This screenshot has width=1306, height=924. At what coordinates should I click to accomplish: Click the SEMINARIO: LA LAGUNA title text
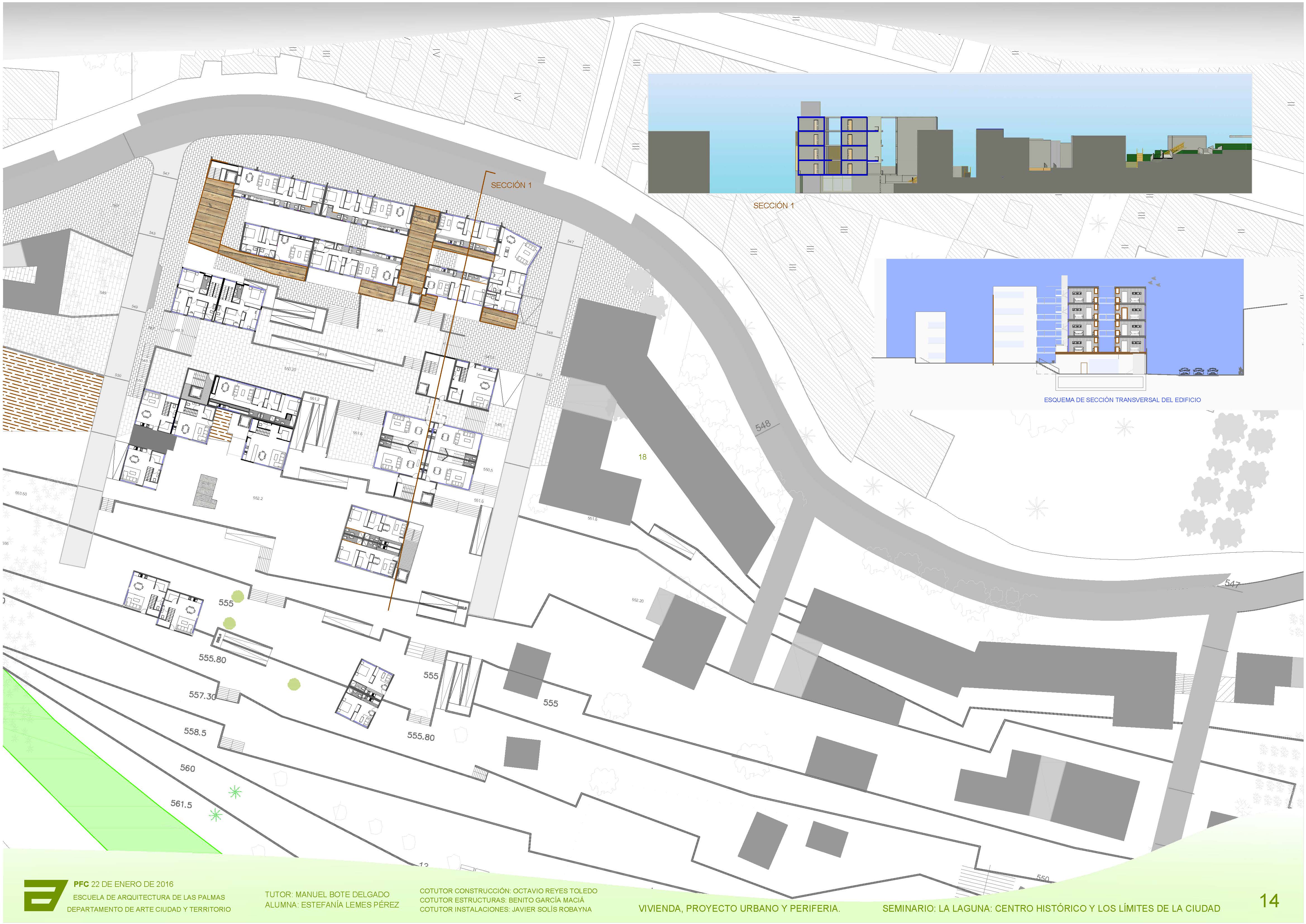coord(1051,909)
